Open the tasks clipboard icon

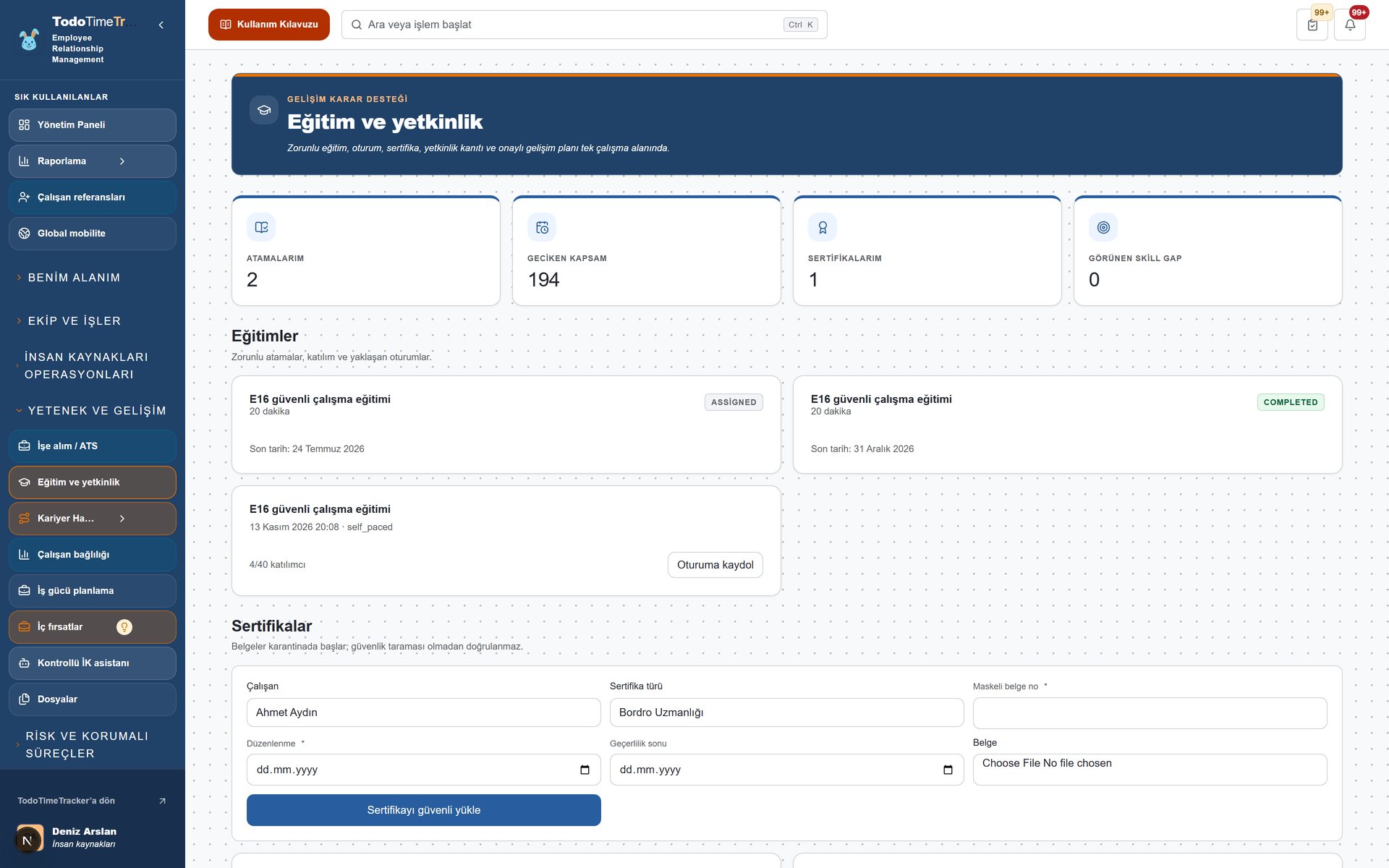point(1312,25)
